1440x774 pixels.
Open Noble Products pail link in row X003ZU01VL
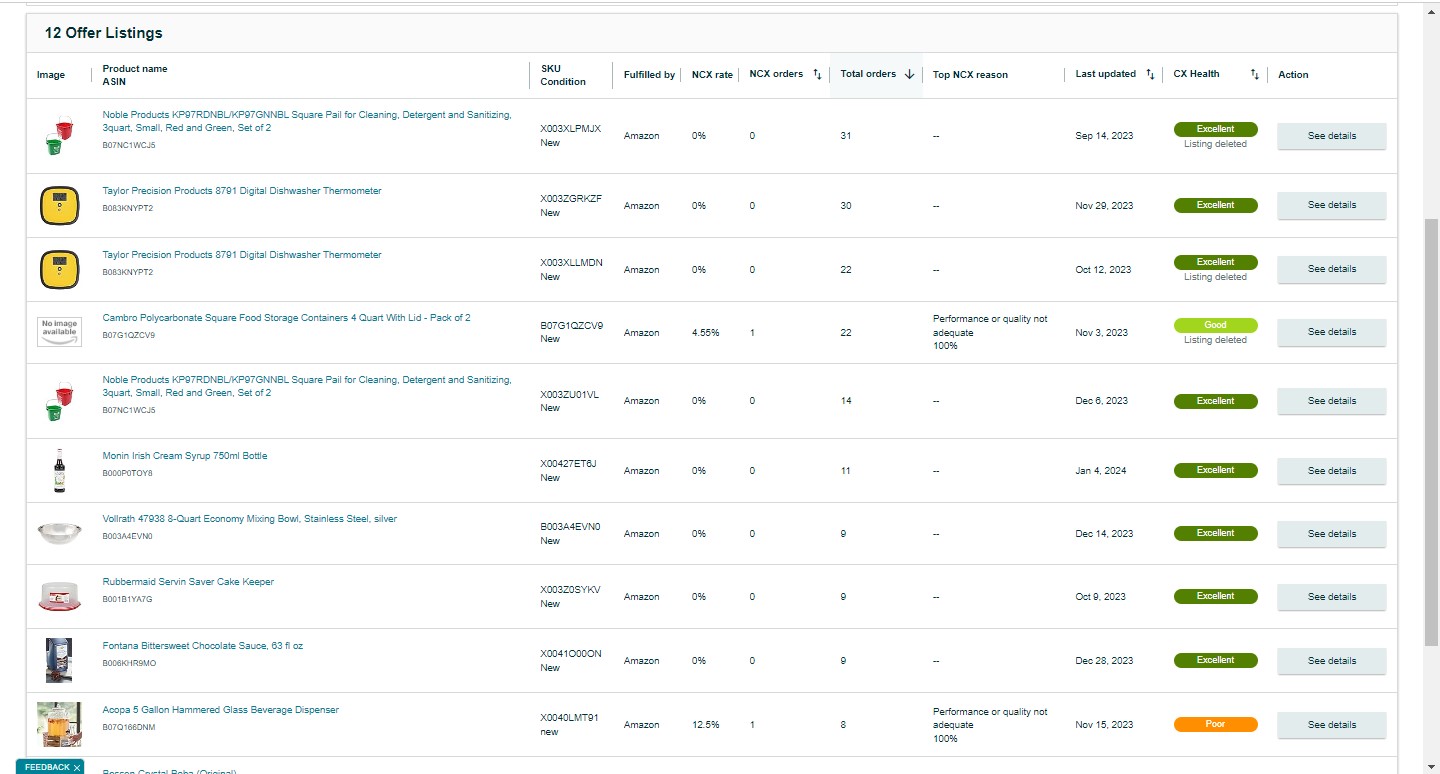point(307,386)
